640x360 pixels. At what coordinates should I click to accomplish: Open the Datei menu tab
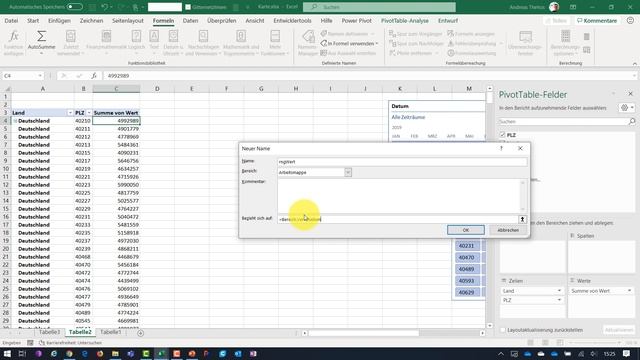(11, 20)
